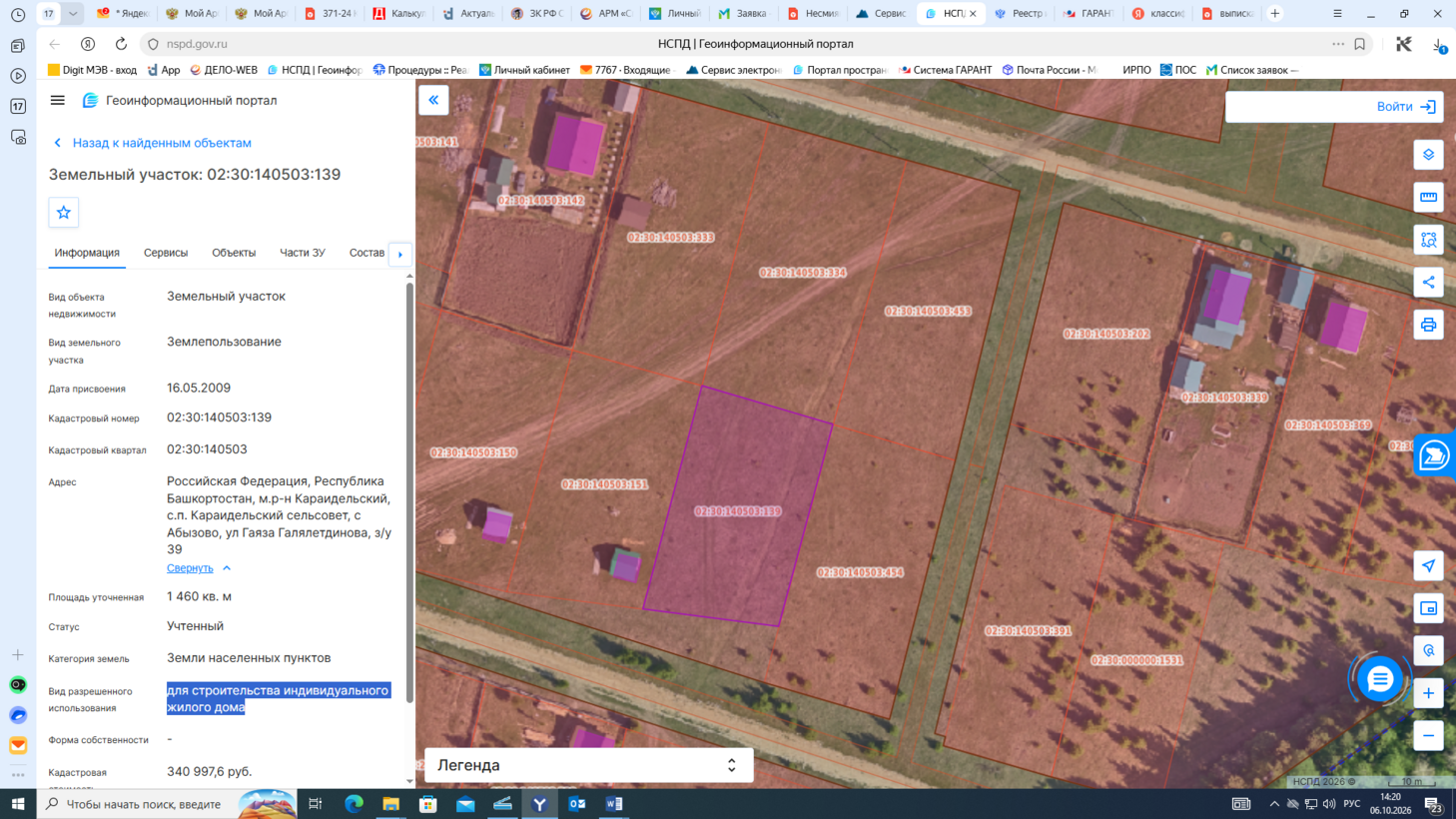1456x819 pixels.
Task: Print the map
Action: click(1428, 325)
